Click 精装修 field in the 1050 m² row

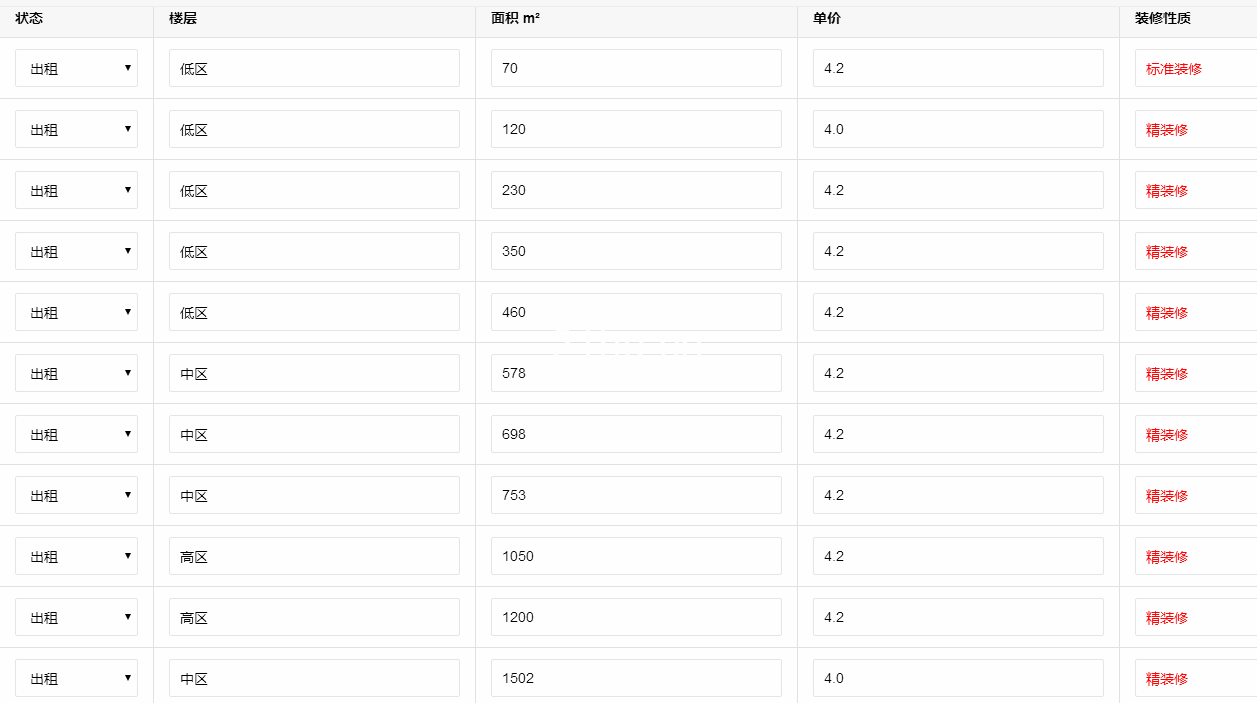1195,556
